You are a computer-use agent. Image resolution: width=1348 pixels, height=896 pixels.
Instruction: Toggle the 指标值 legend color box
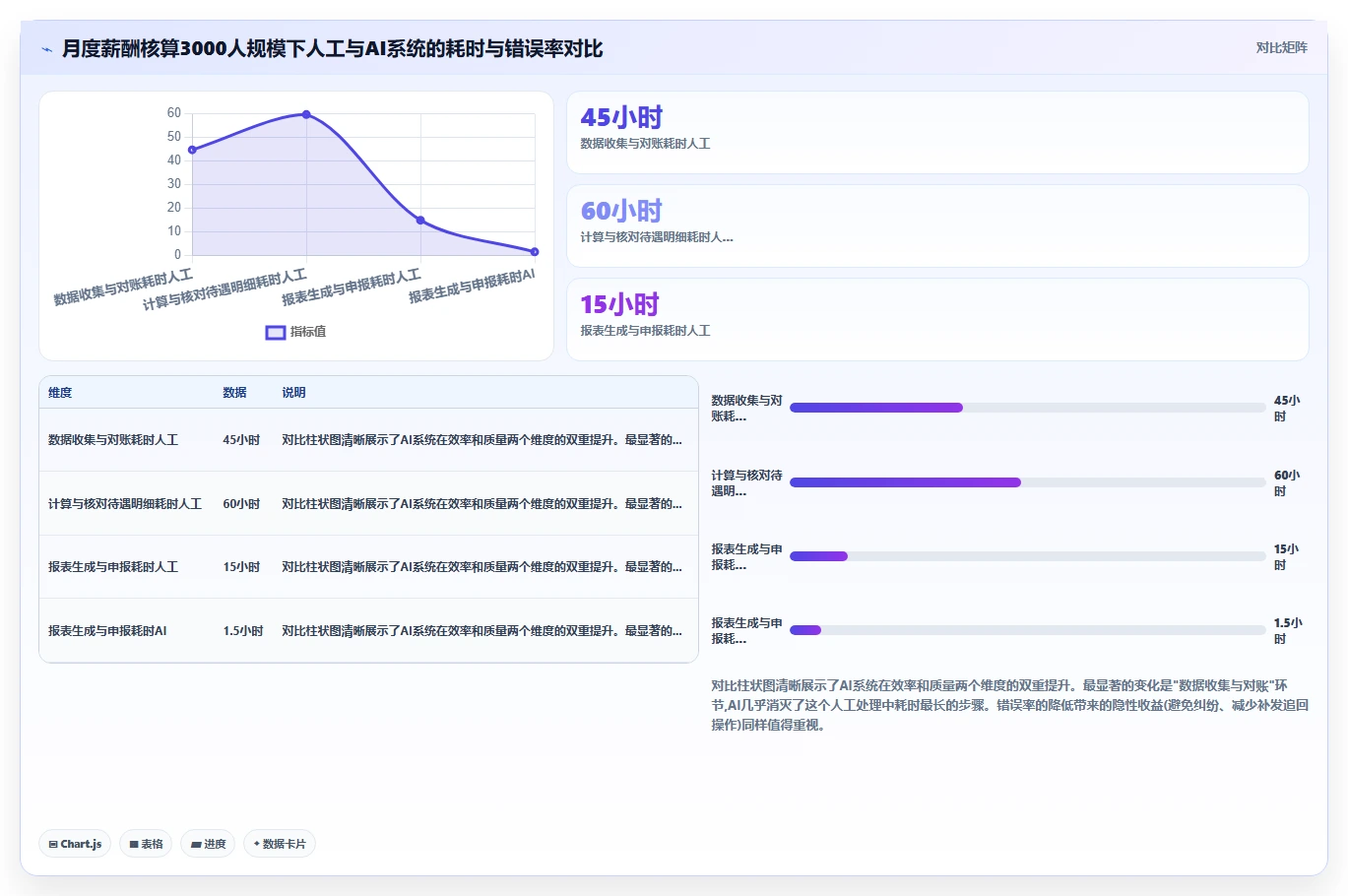(x=276, y=333)
